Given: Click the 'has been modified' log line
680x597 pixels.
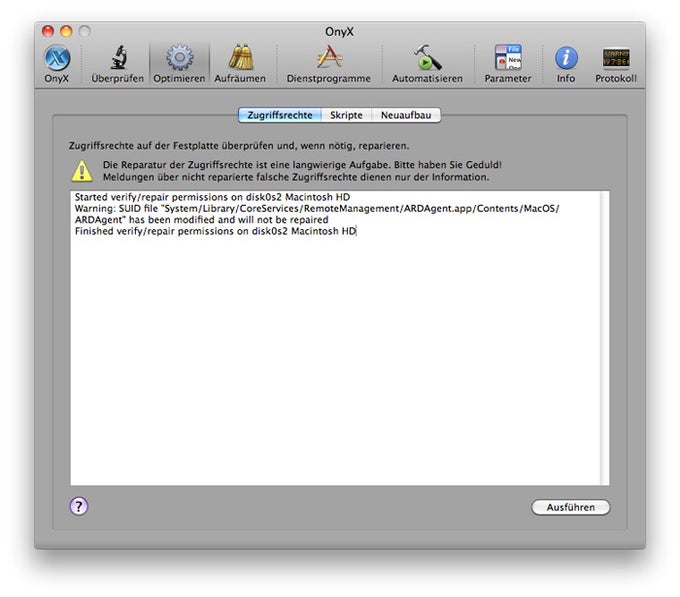Looking at the screenshot, I should 201,220.
